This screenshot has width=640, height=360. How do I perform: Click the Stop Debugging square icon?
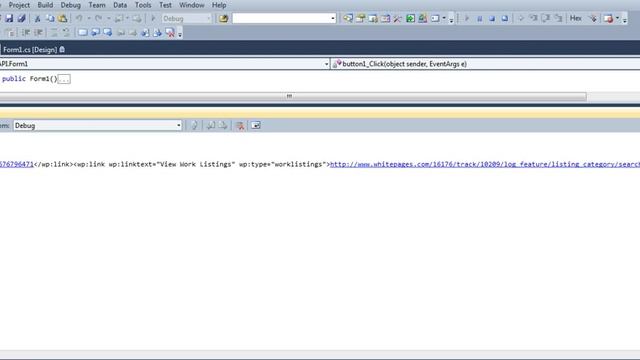point(492,18)
